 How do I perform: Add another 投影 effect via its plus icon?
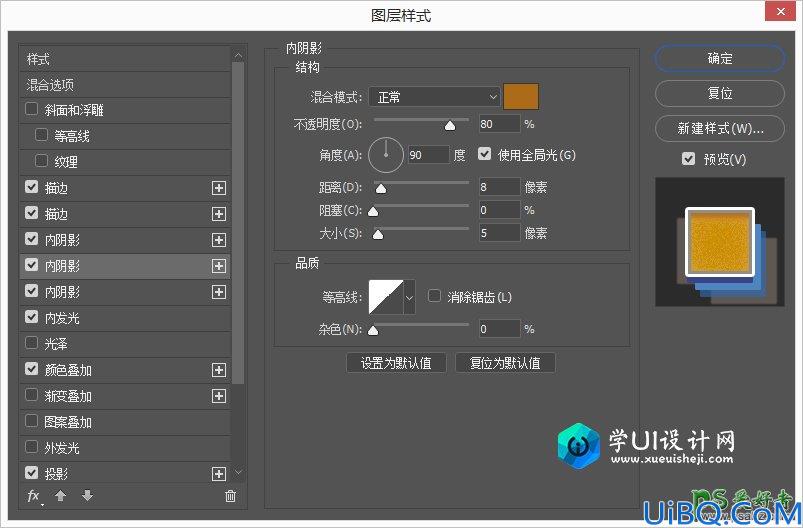(x=219, y=474)
